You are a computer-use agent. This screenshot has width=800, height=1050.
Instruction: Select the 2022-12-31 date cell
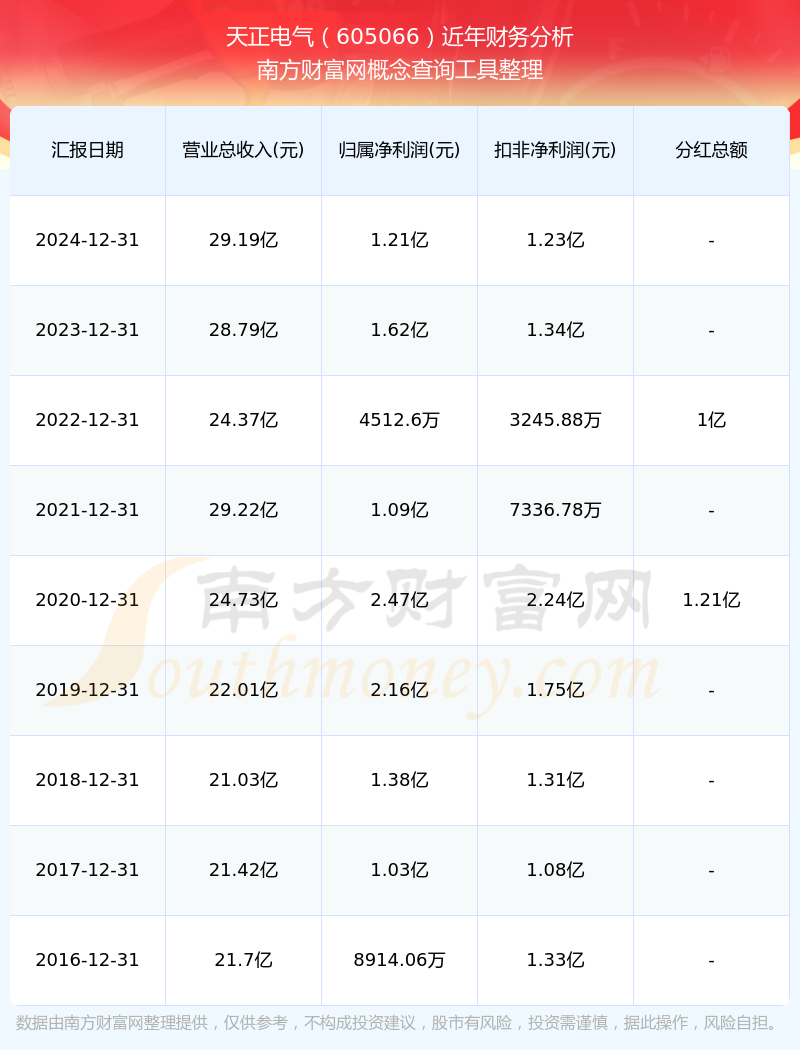[88, 421]
